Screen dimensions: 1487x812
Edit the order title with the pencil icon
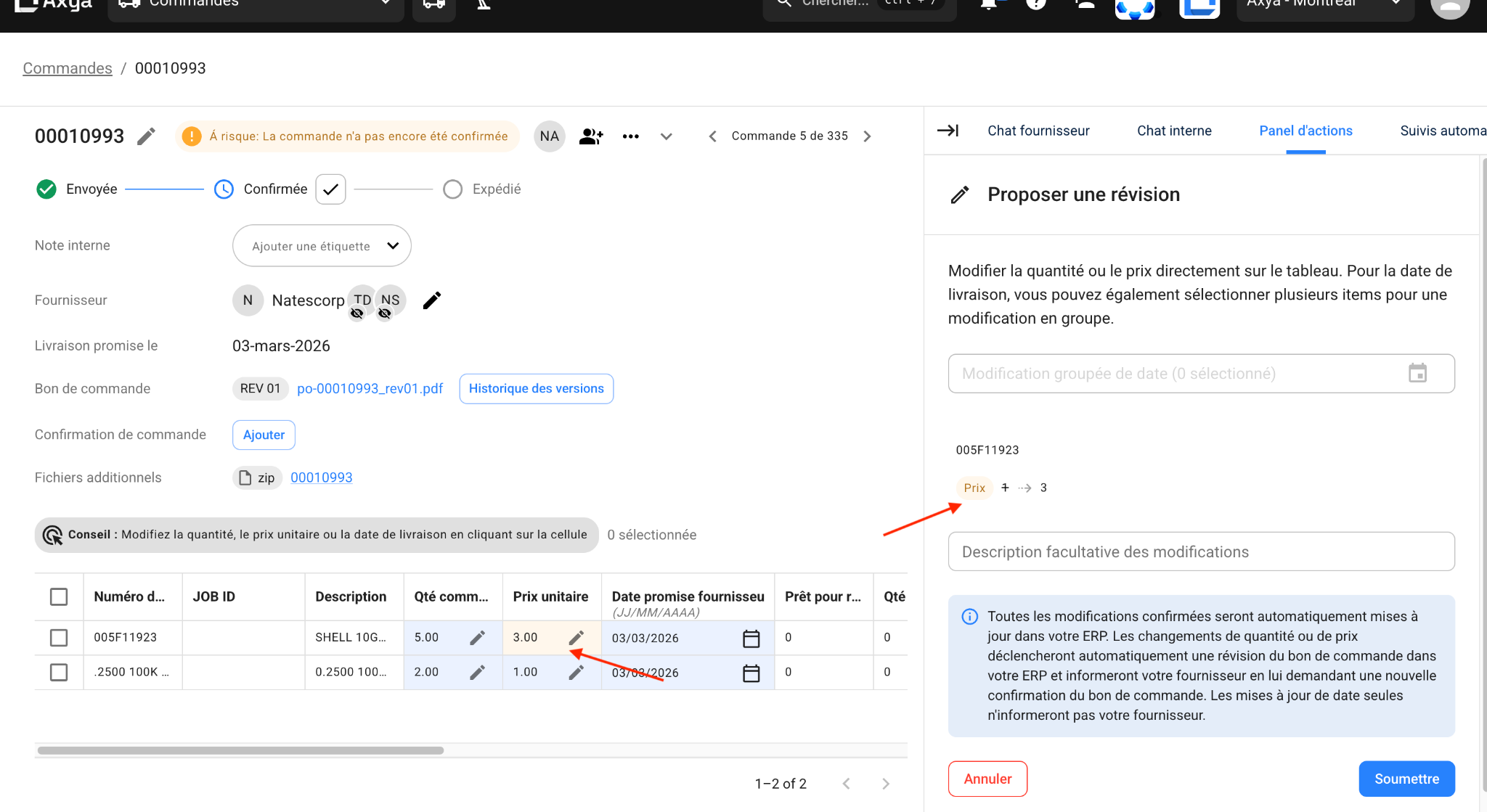tap(146, 136)
